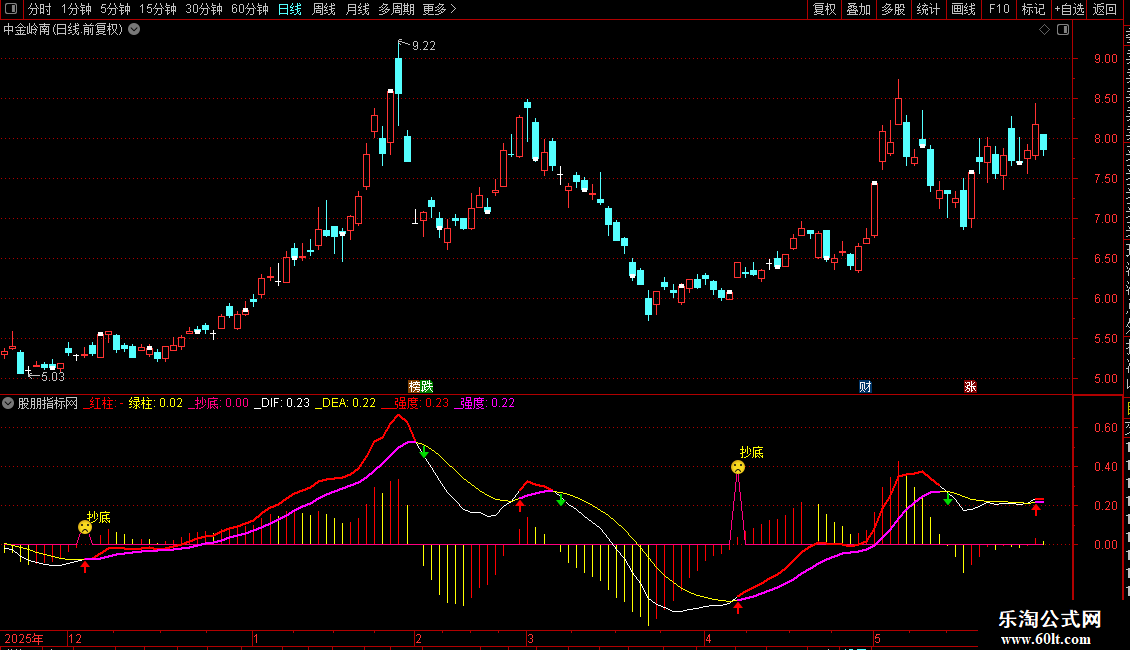This screenshot has width=1130, height=650.
Task: Click the 榜 marker on the timeline
Action: 414,387
